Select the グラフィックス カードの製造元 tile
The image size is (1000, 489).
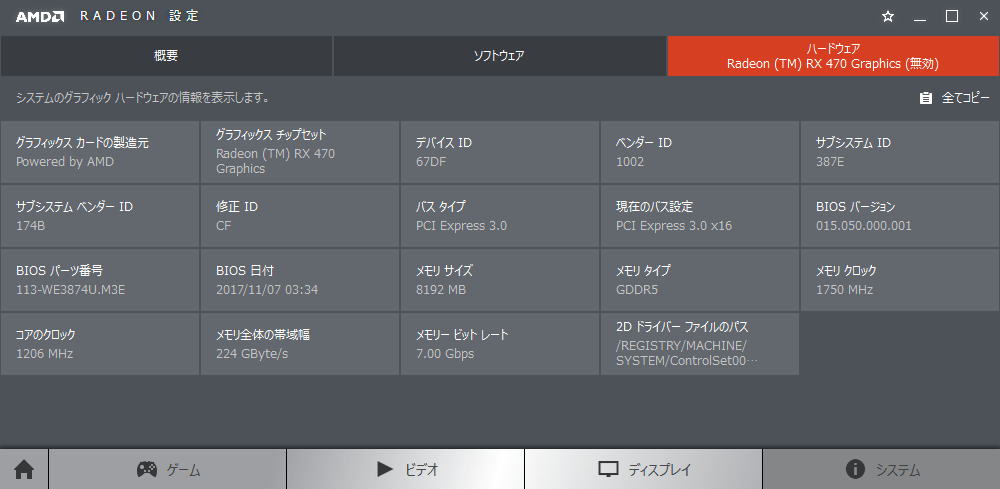pos(100,152)
